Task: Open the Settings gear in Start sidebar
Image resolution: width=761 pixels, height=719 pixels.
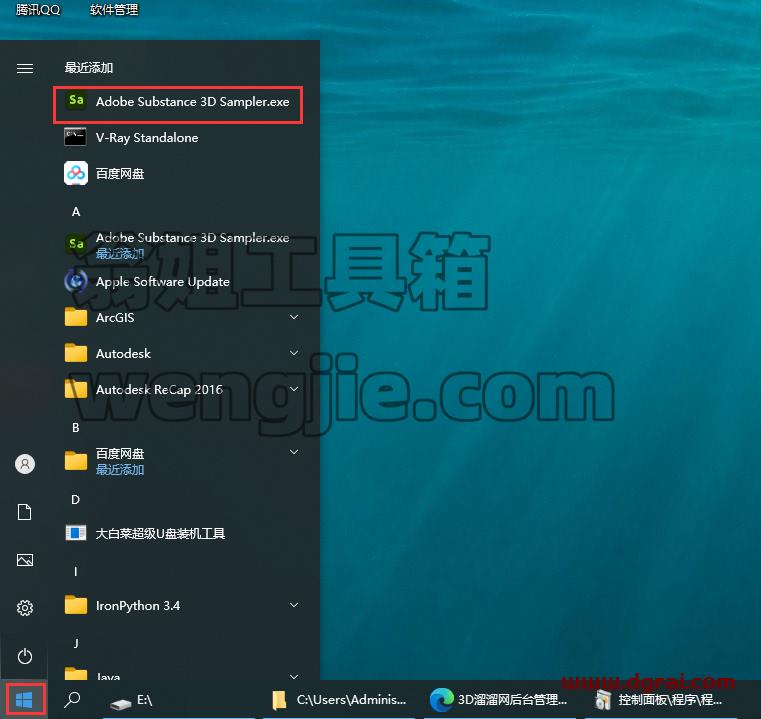Action: click(25, 608)
